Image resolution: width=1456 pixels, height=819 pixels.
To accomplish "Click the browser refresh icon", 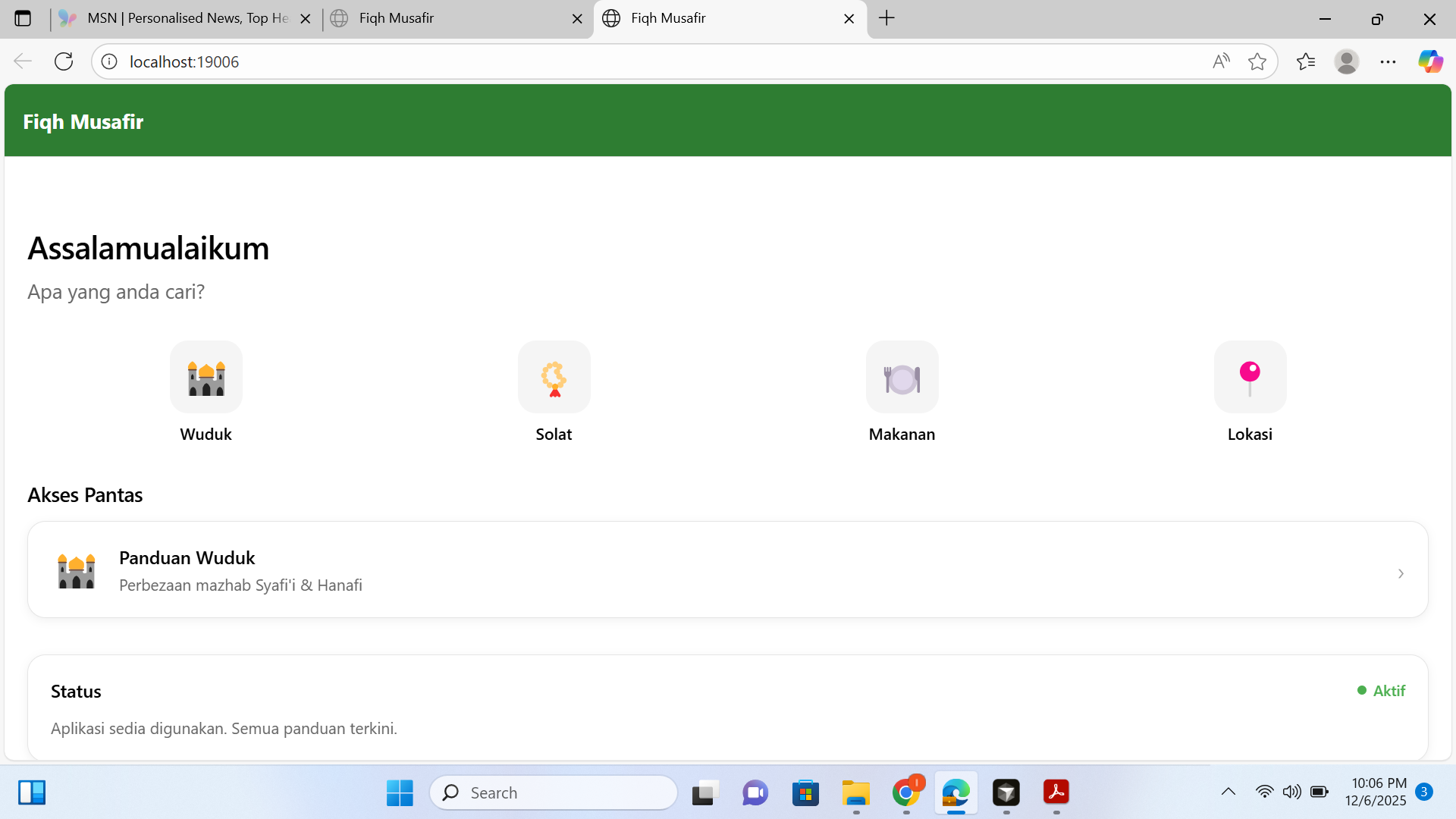I will pyautogui.click(x=64, y=61).
